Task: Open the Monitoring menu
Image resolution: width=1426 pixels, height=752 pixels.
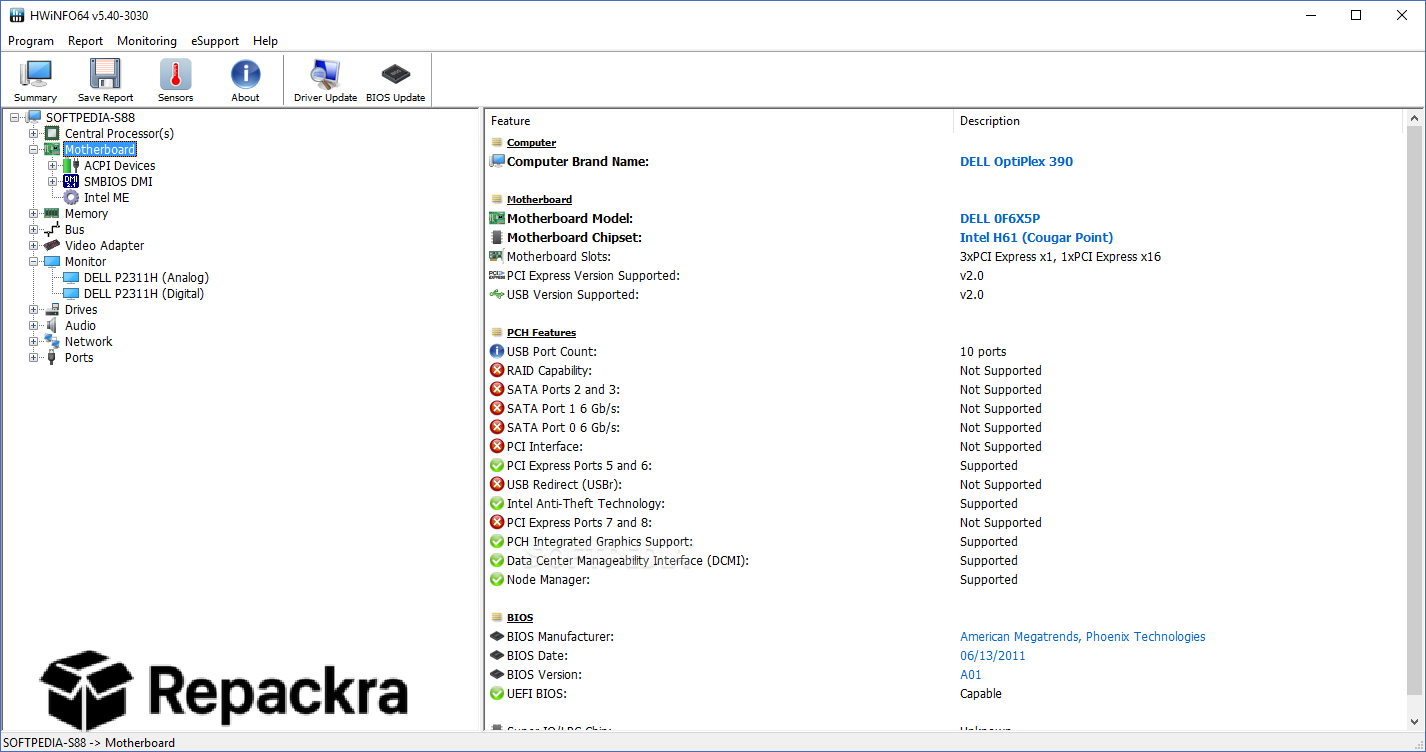Action: click(x=147, y=41)
